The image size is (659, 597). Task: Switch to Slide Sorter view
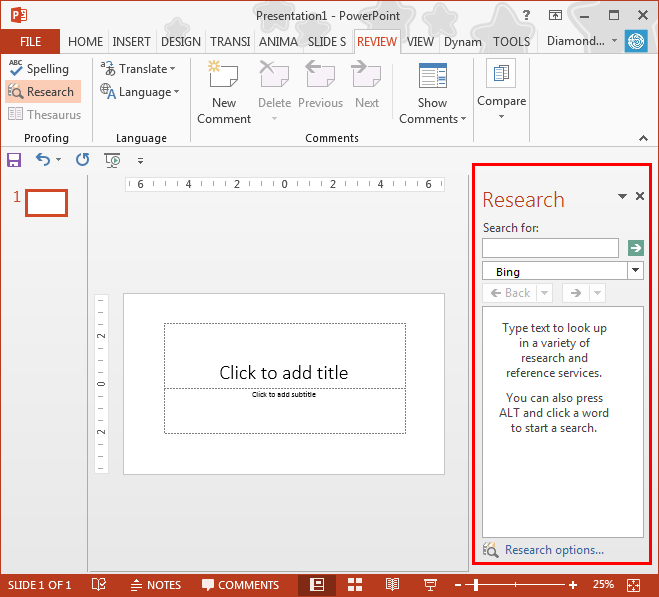coord(355,584)
